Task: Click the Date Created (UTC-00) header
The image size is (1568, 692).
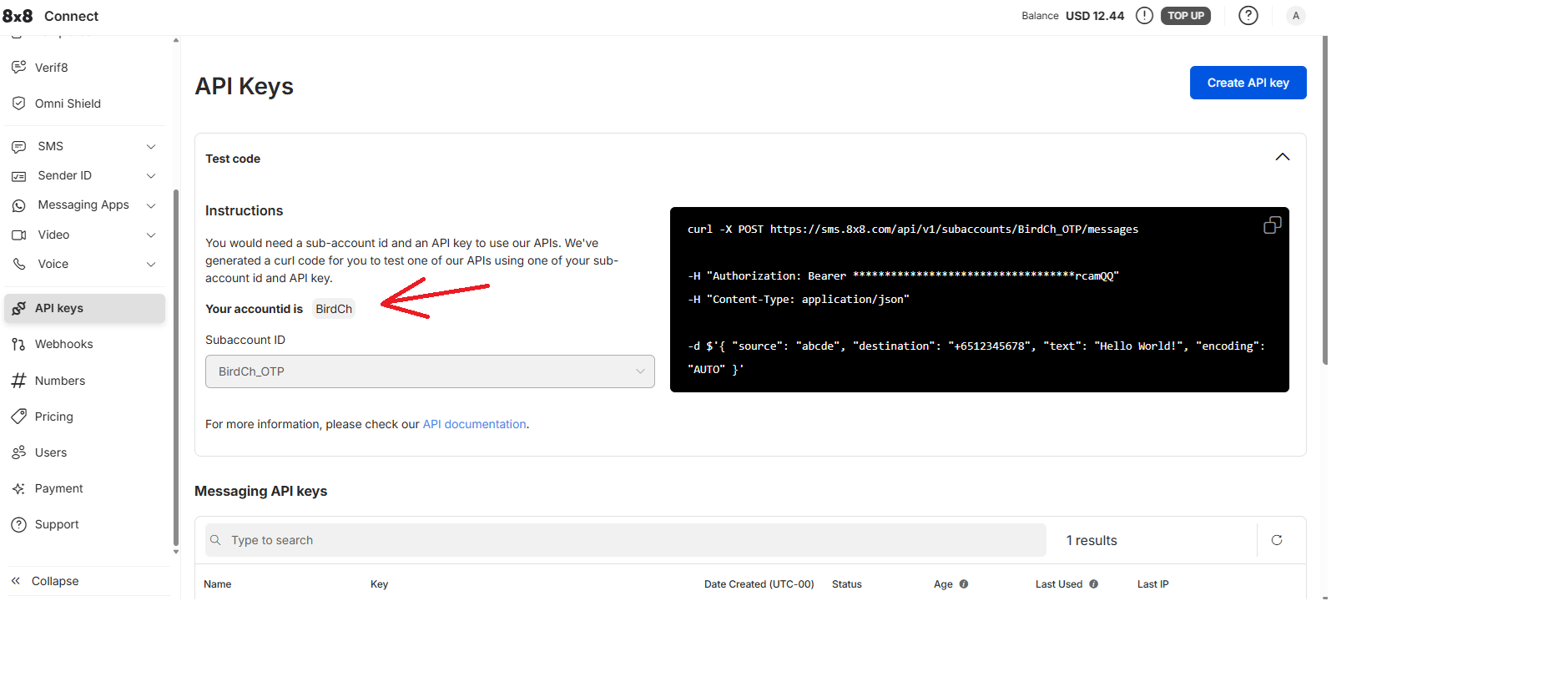Action: tap(759, 584)
